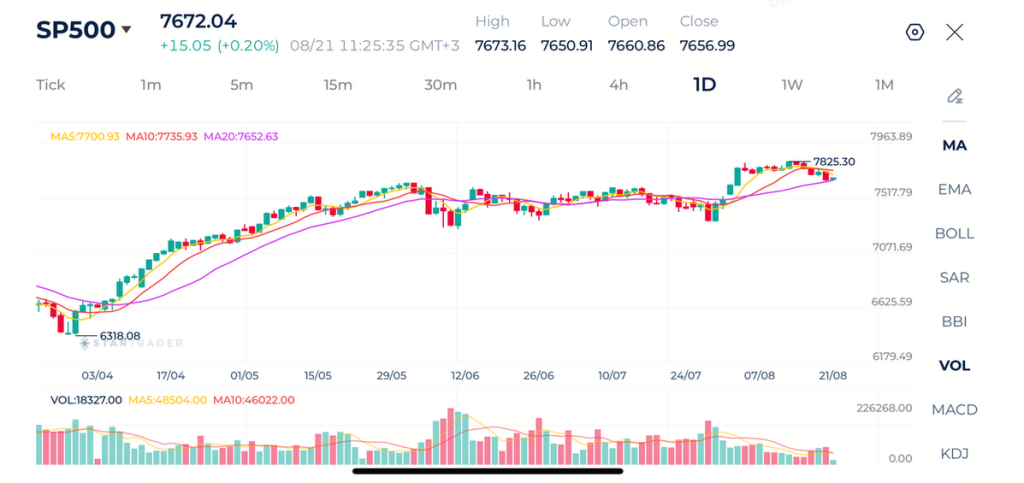Expand the SP500 symbol dropdown arrow

126,30
